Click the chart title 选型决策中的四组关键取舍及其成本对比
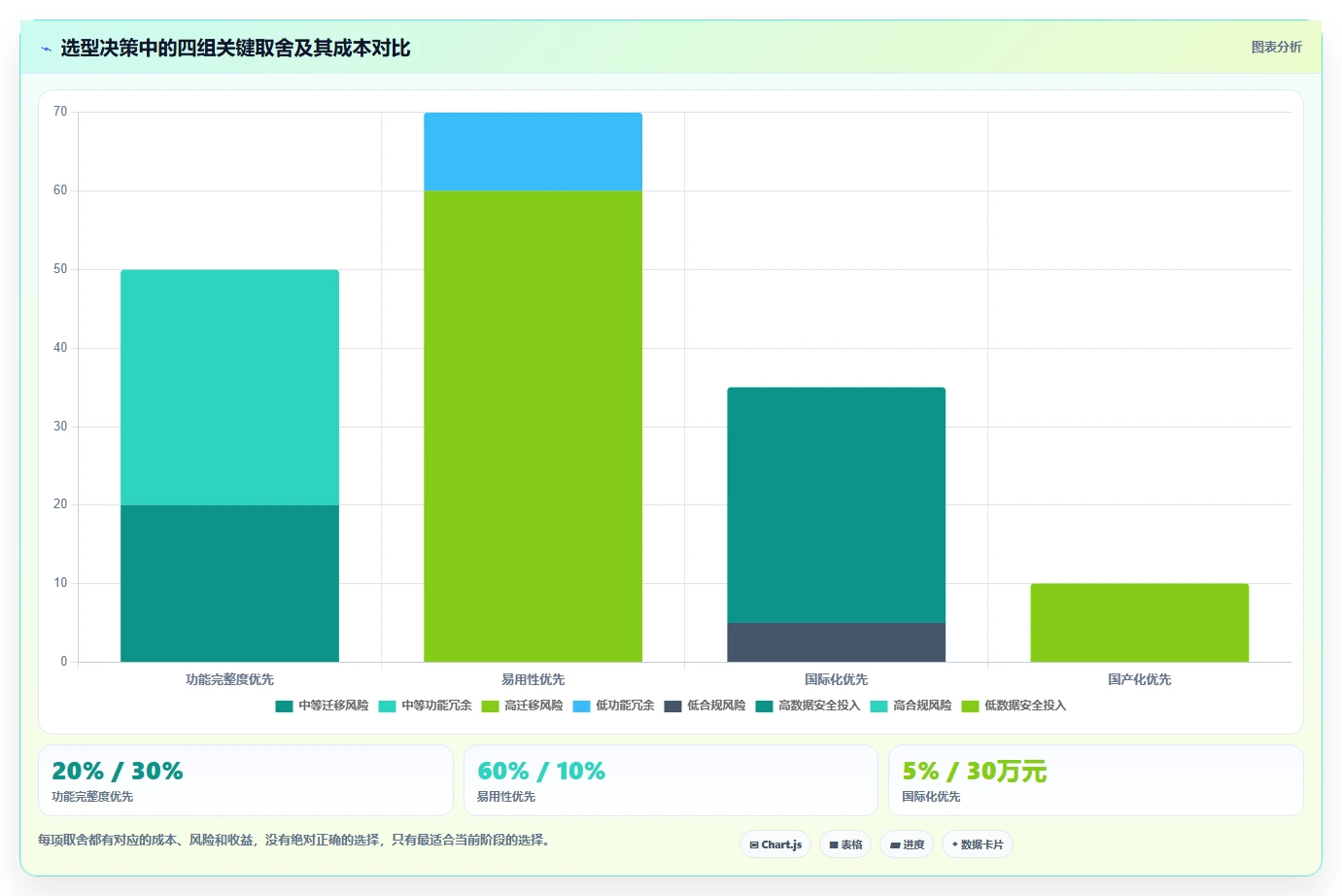Viewport: 1342px width, 896px height. (235, 48)
